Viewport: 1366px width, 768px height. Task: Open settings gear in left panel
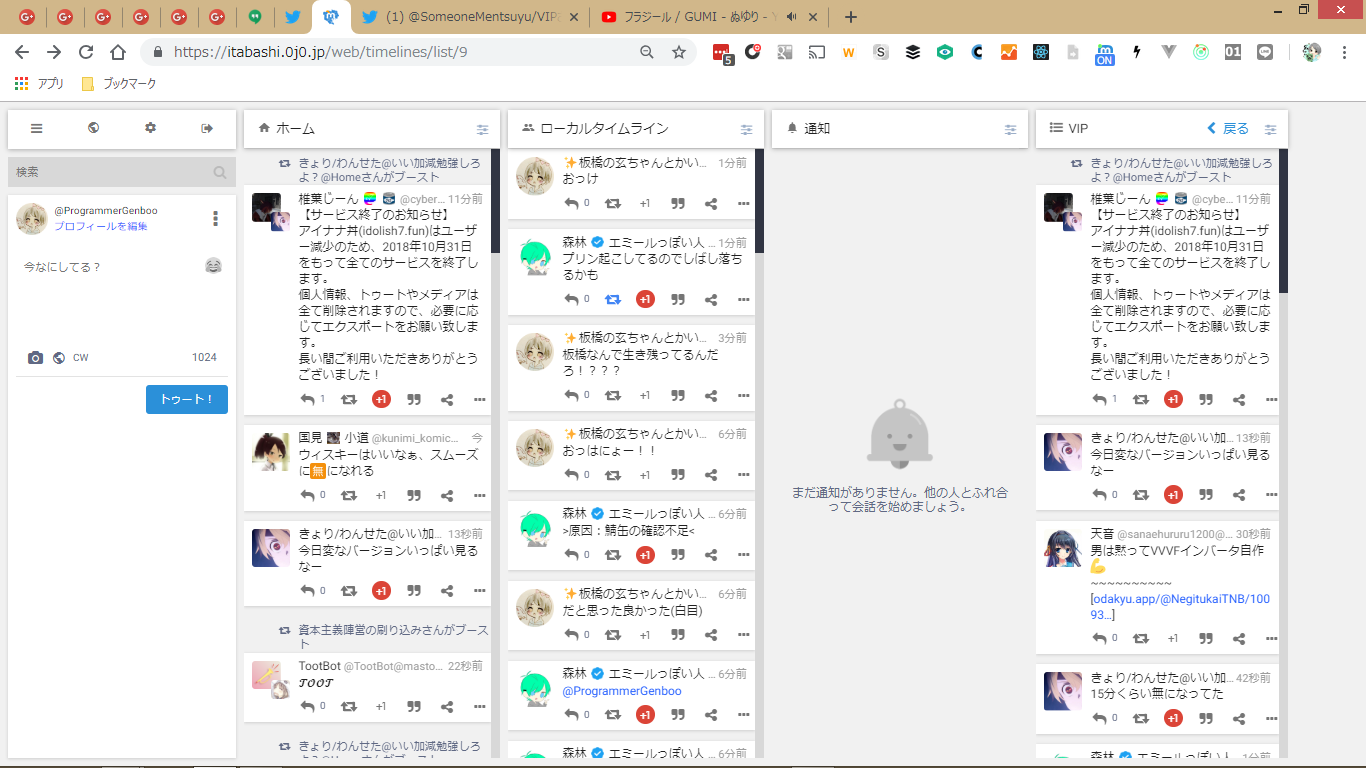151,128
